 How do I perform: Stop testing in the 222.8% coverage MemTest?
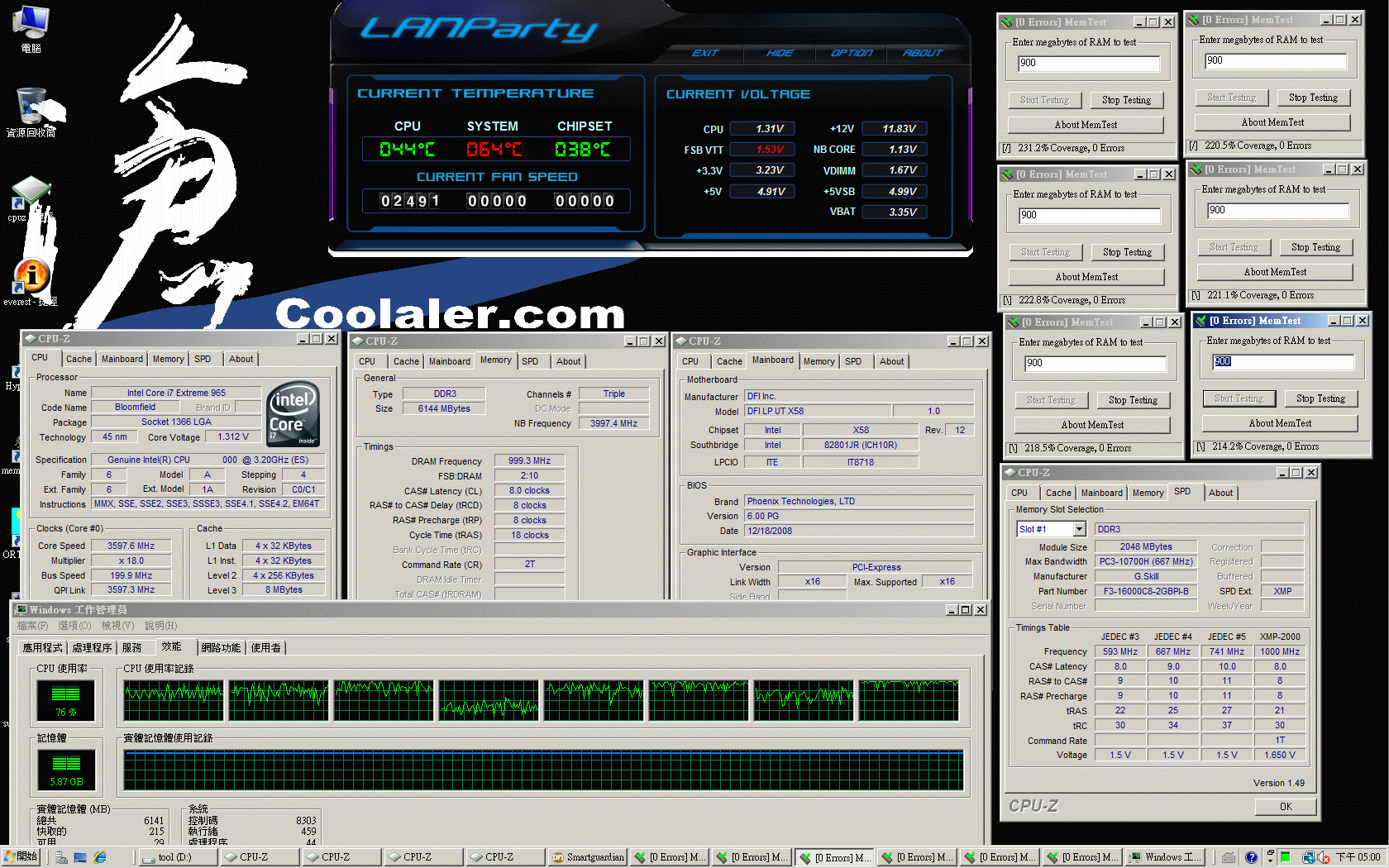(x=1127, y=252)
